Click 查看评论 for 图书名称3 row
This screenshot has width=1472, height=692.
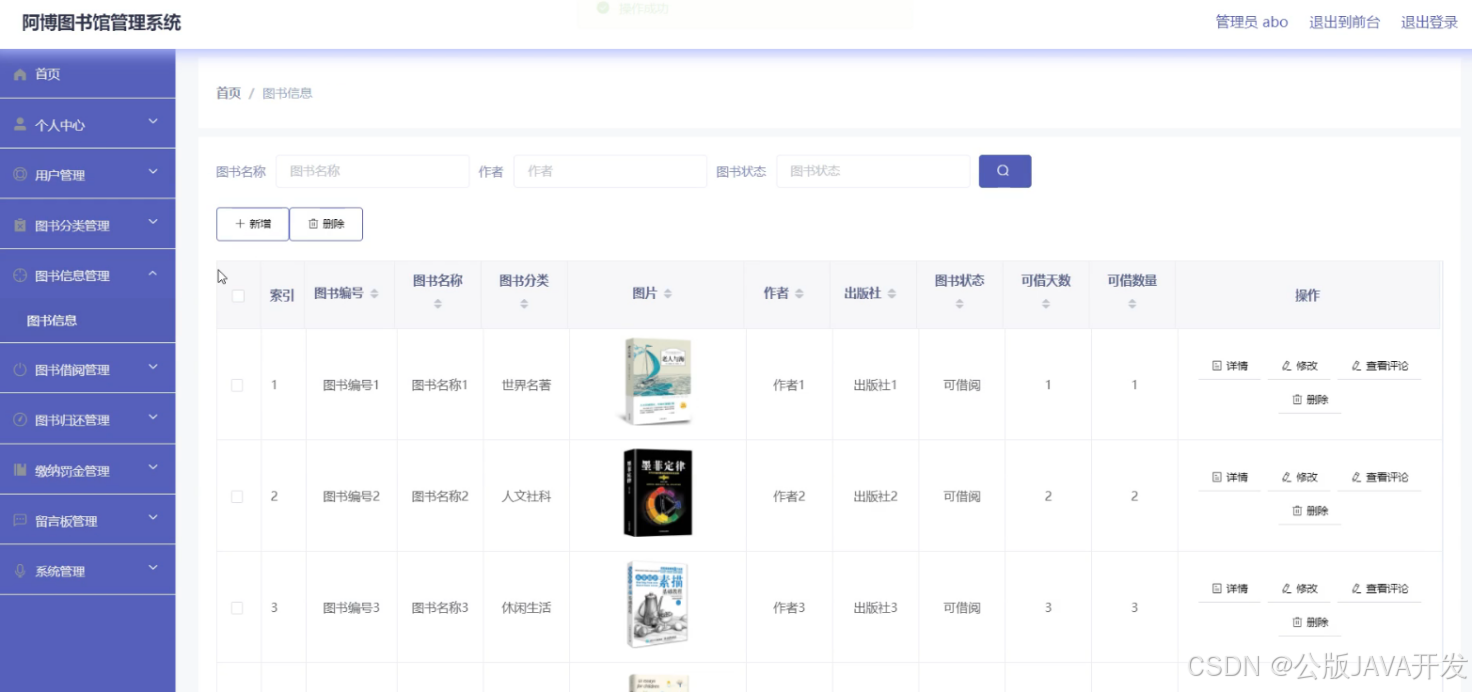(1380, 589)
